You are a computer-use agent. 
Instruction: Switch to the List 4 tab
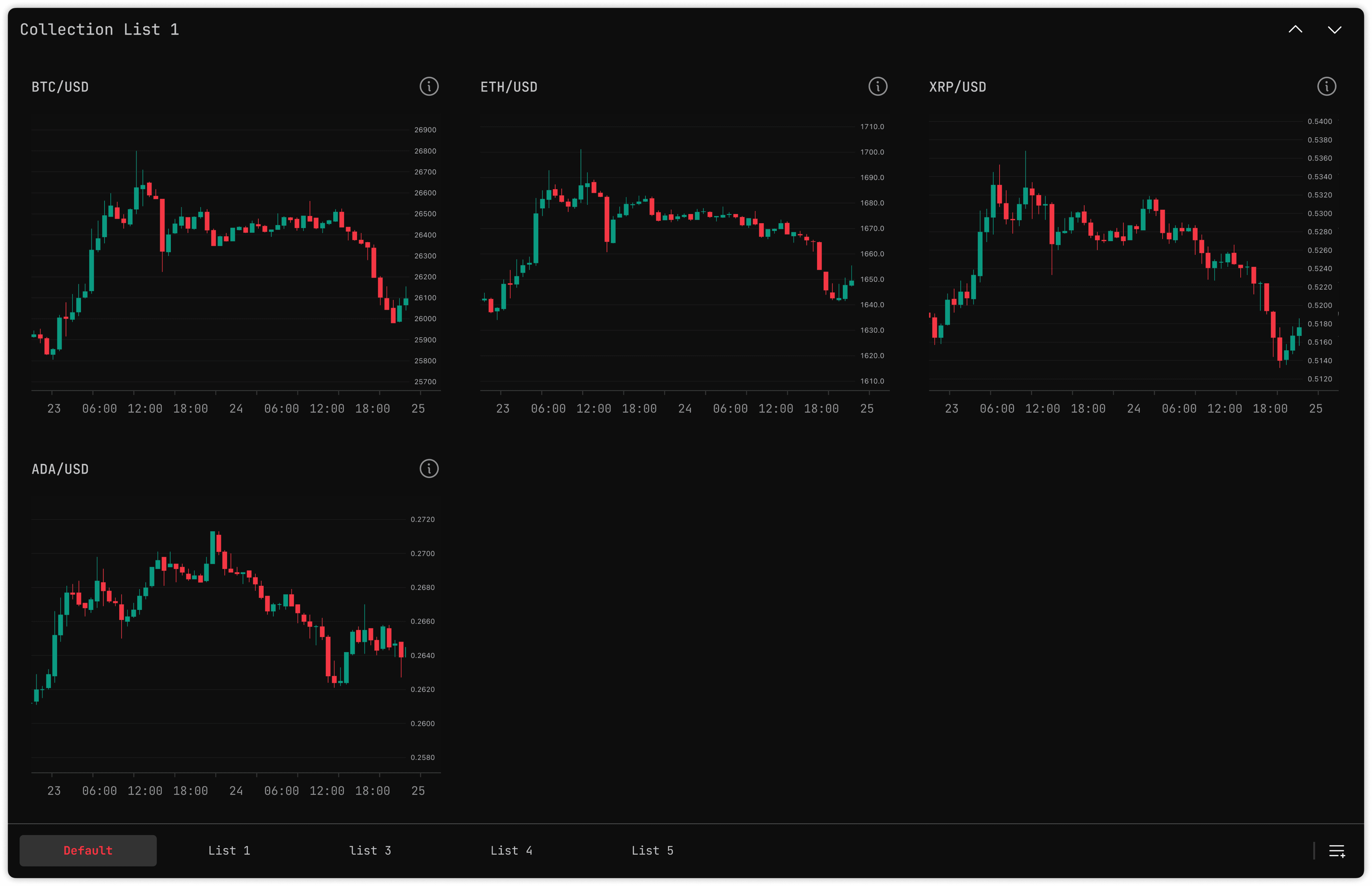coord(511,850)
